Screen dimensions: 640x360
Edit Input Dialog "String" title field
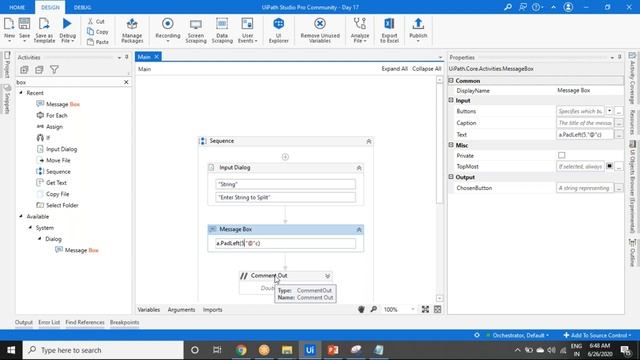285,184
